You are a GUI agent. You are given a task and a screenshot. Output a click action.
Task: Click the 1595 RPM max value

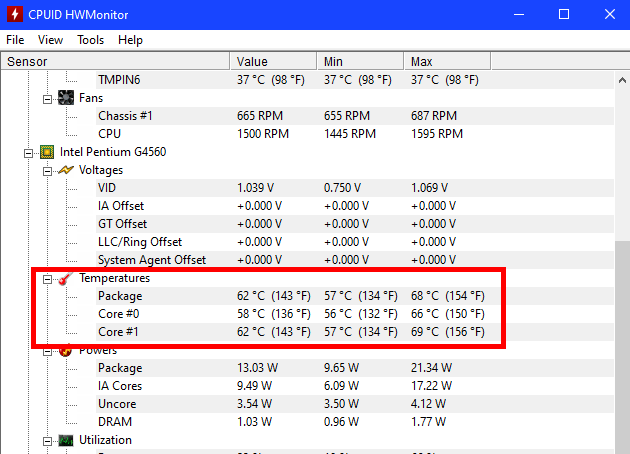[437, 134]
